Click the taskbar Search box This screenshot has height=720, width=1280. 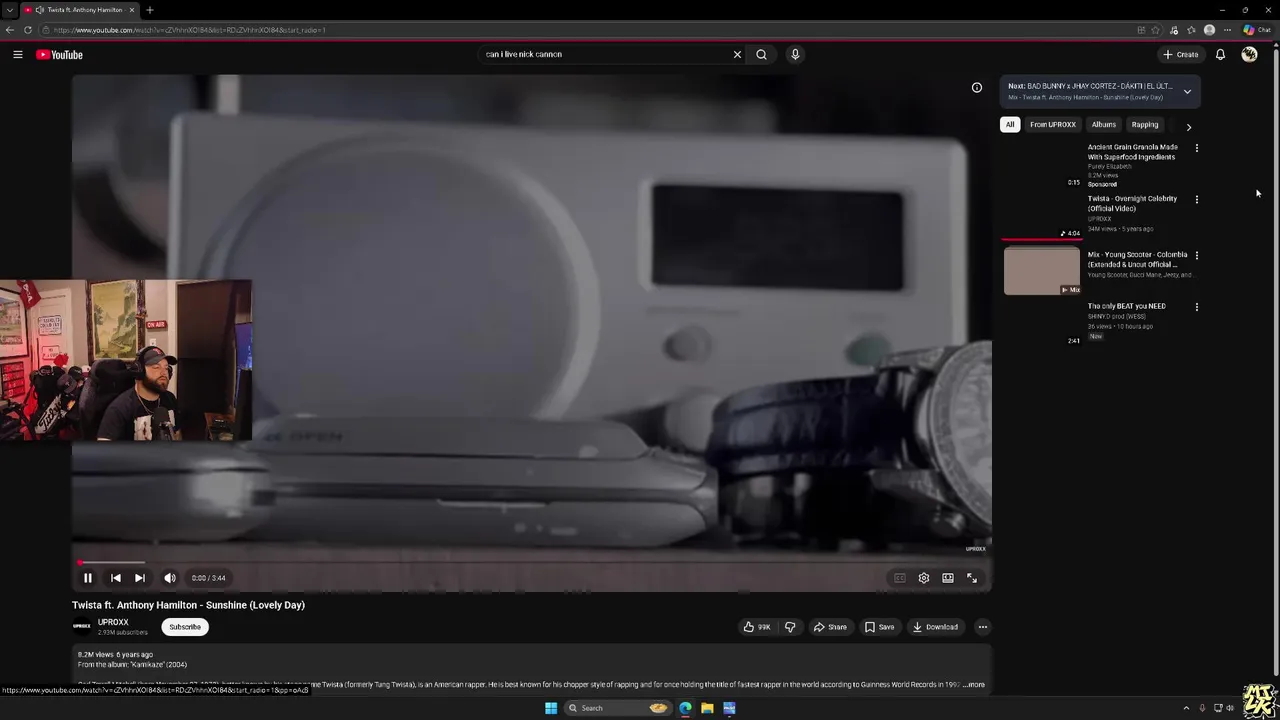618,708
